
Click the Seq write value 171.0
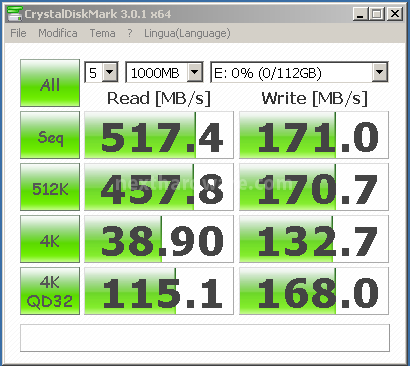coord(314,135)
